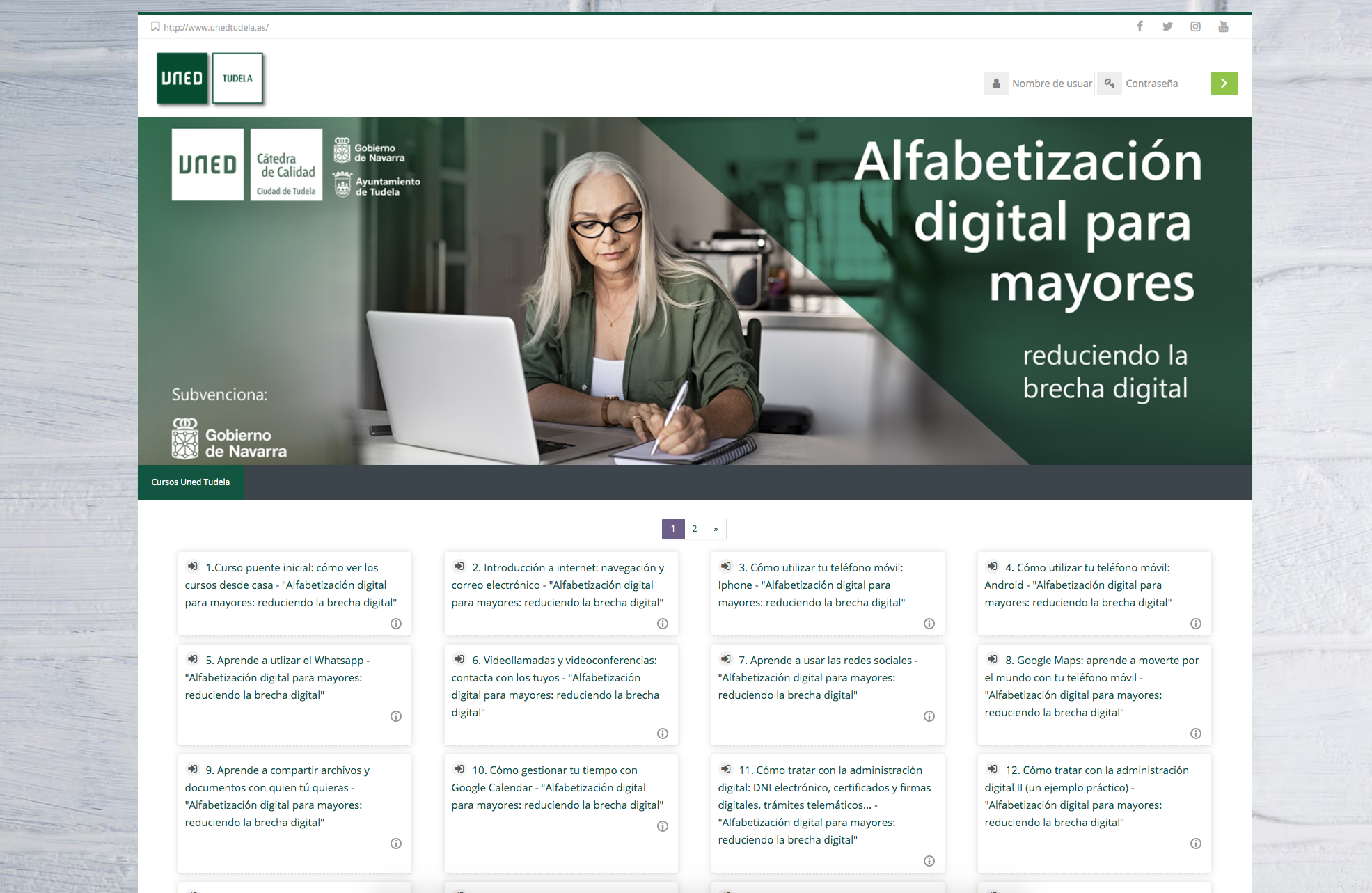Show info for course 5 Whatsapp
Screen dimensions: 1372x893
pyautogui.click(x=396, y=716)
